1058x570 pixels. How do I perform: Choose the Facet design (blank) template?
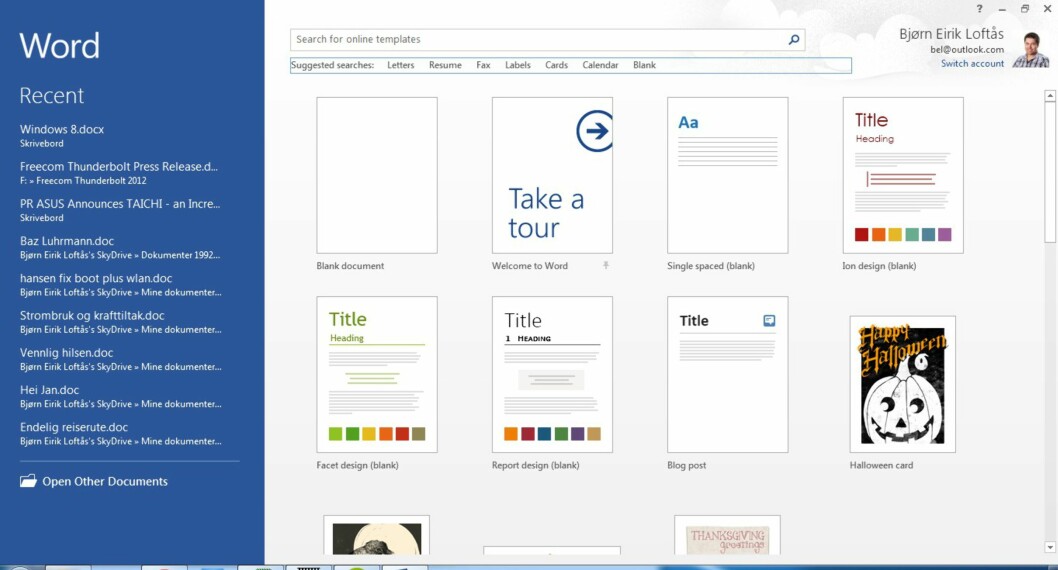pyautogui.click(x=377, y=374)
